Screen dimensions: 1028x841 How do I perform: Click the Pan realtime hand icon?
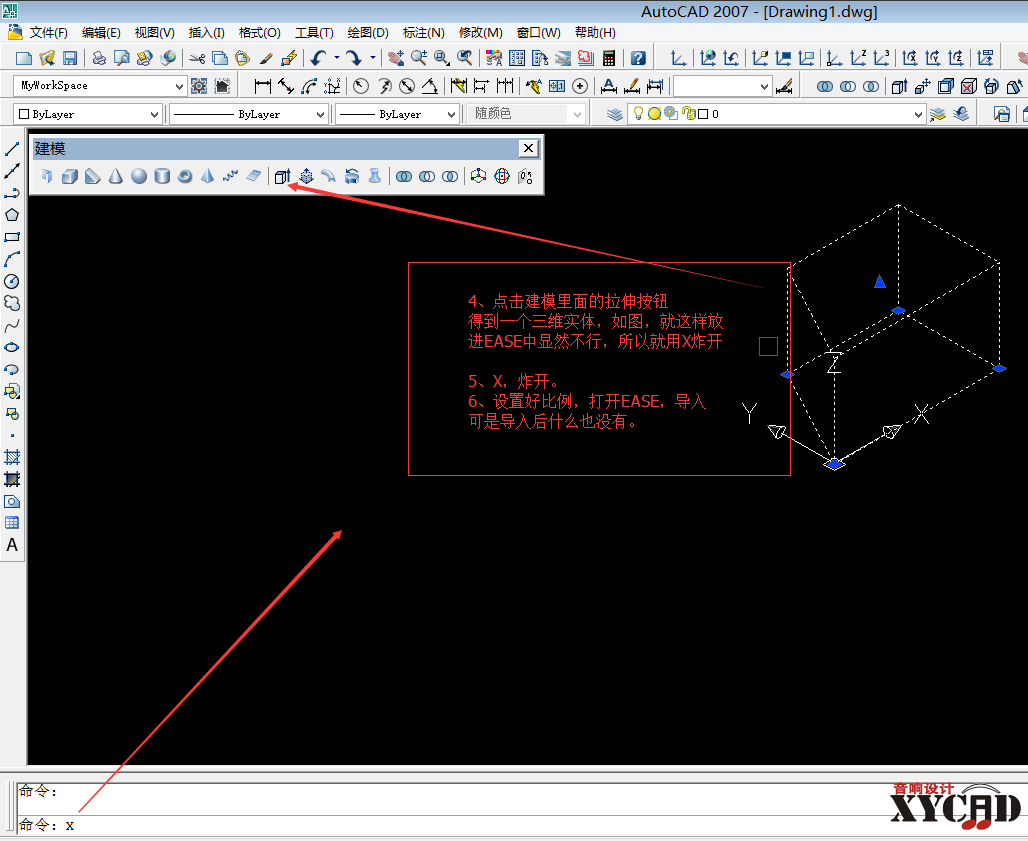(x=395, y=58)
